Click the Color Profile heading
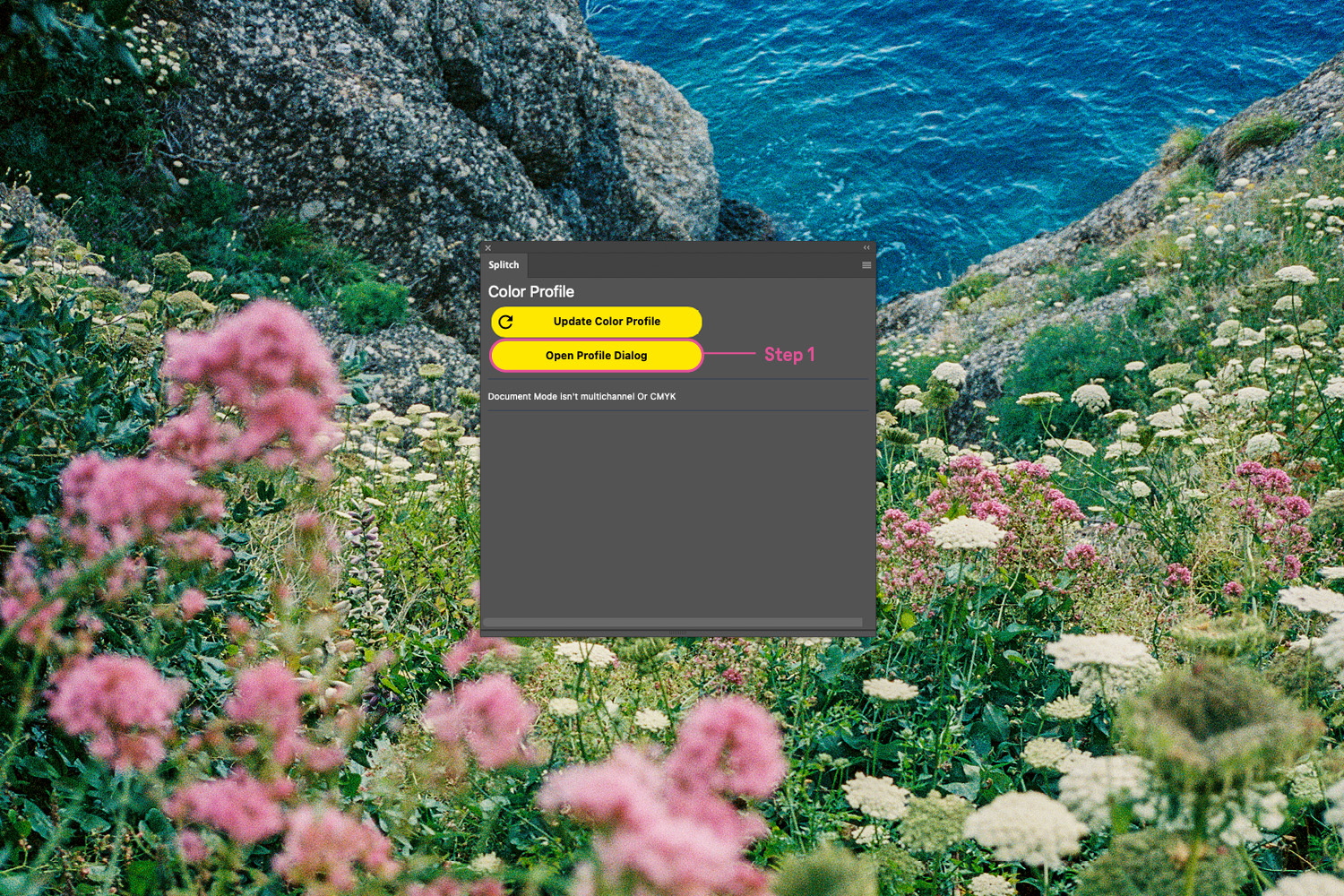 tap(530, 292)
